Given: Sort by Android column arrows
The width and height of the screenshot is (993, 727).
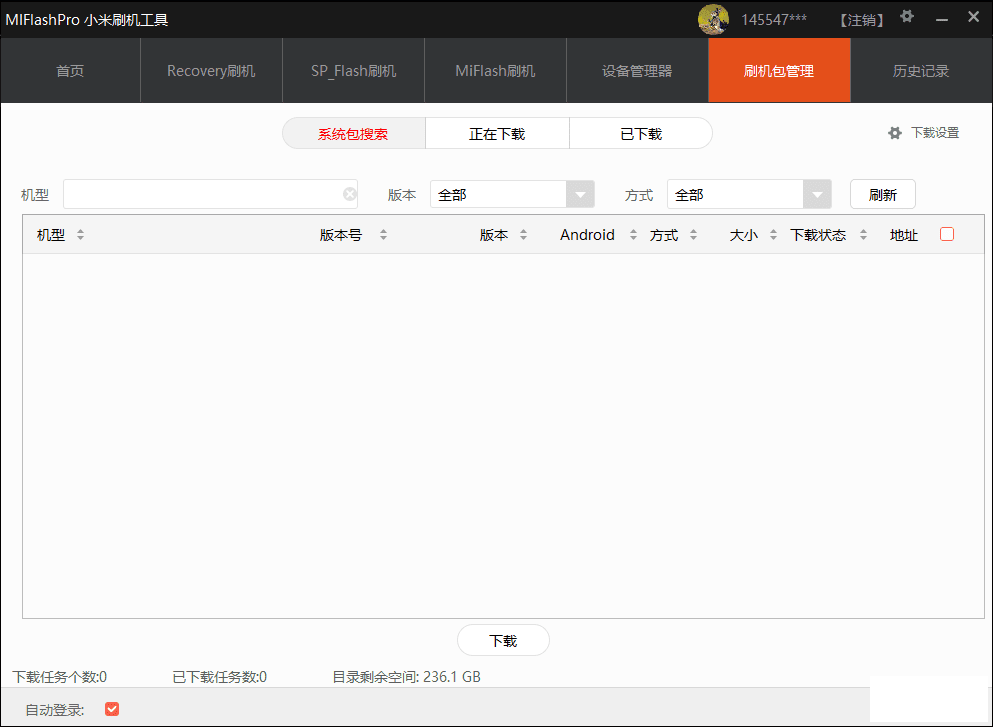Looking at the screenshot, I should click(633, 235).
